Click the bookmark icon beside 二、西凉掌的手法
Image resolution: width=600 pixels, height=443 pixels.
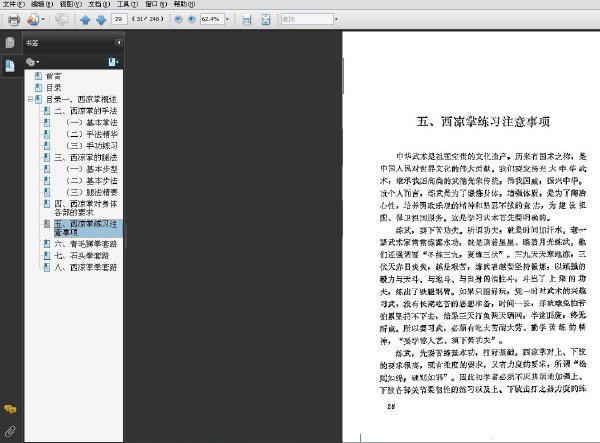click(x=47, y=111)
